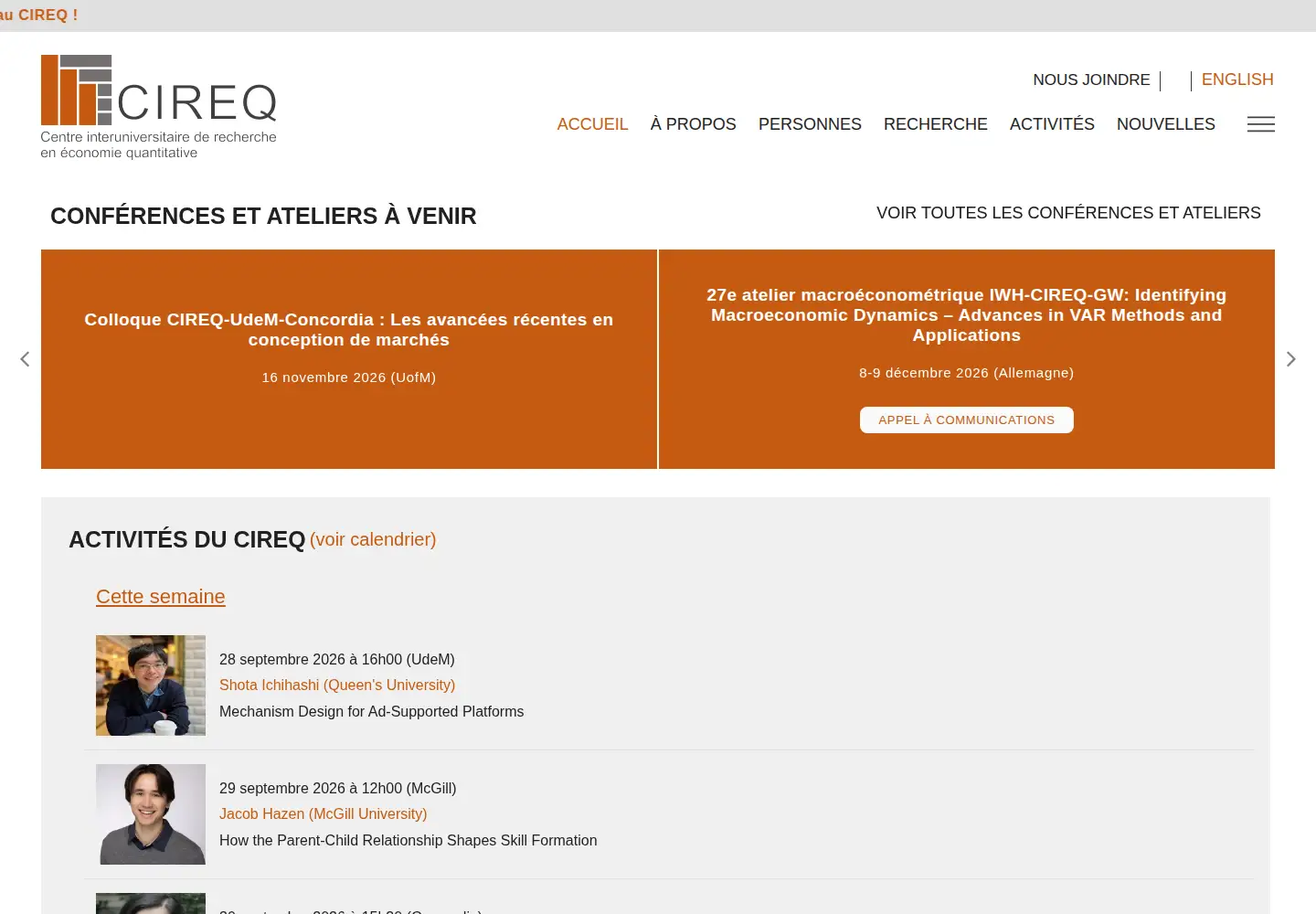Click Shota Ichihashi's photo thumbnail

151,685
